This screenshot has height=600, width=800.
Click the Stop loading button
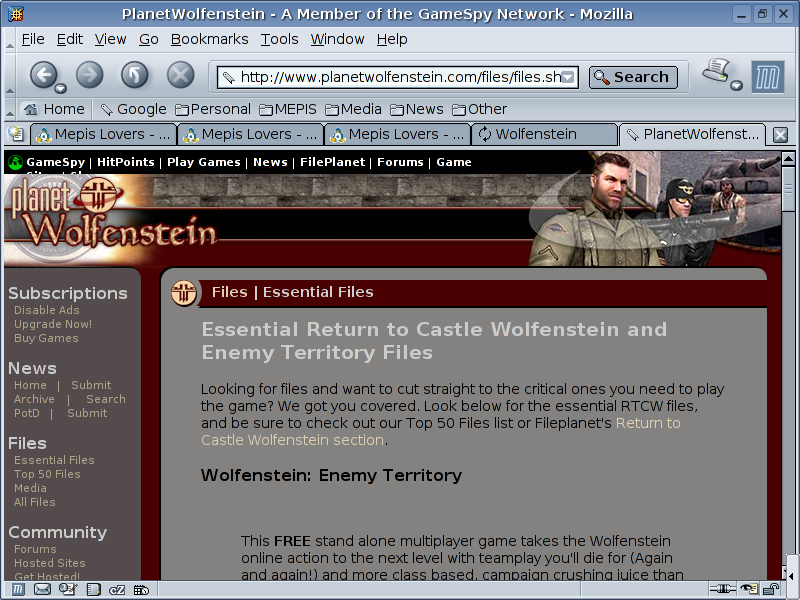point(180,75)
